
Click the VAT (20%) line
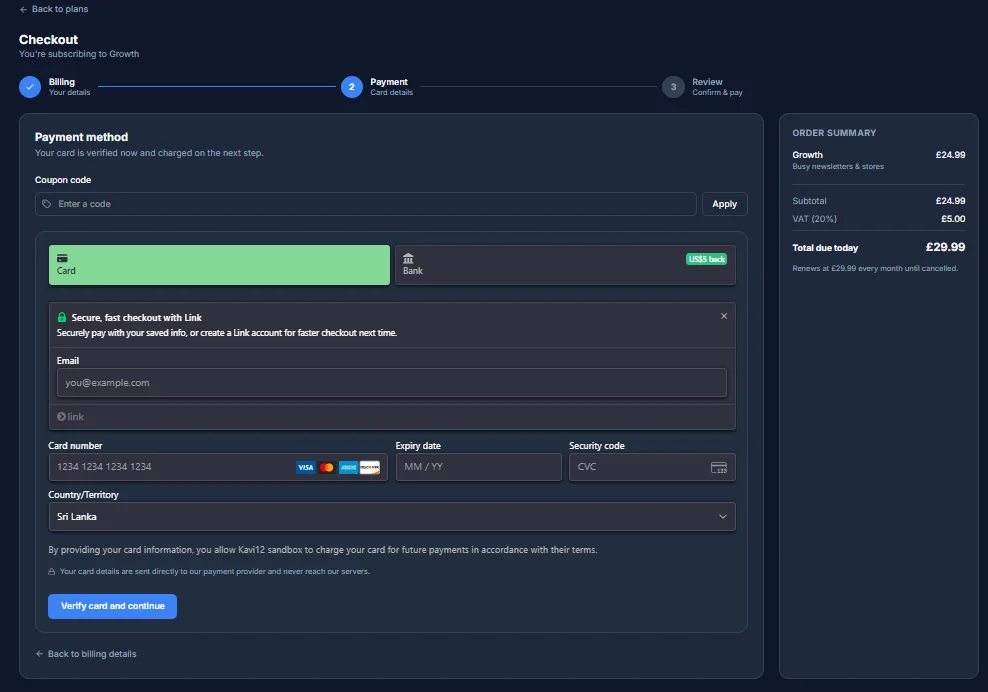878,219
